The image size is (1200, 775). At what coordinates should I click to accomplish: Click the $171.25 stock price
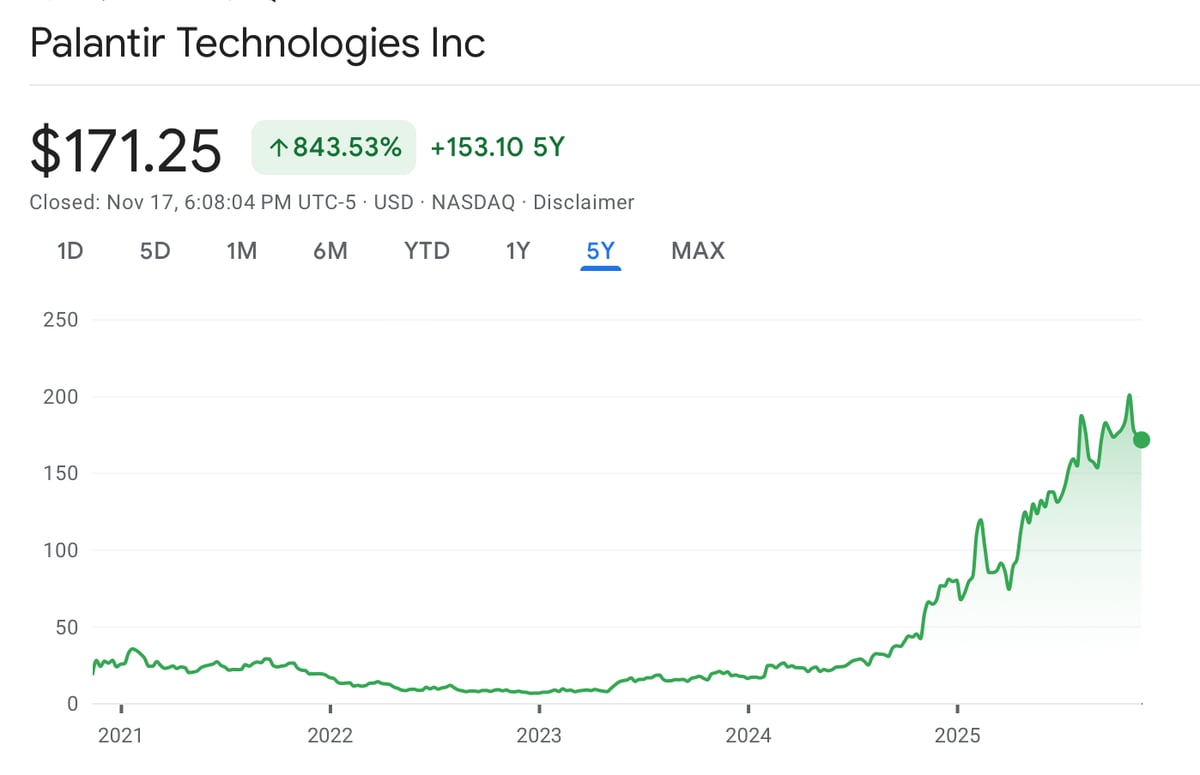(x=126, y=150)
